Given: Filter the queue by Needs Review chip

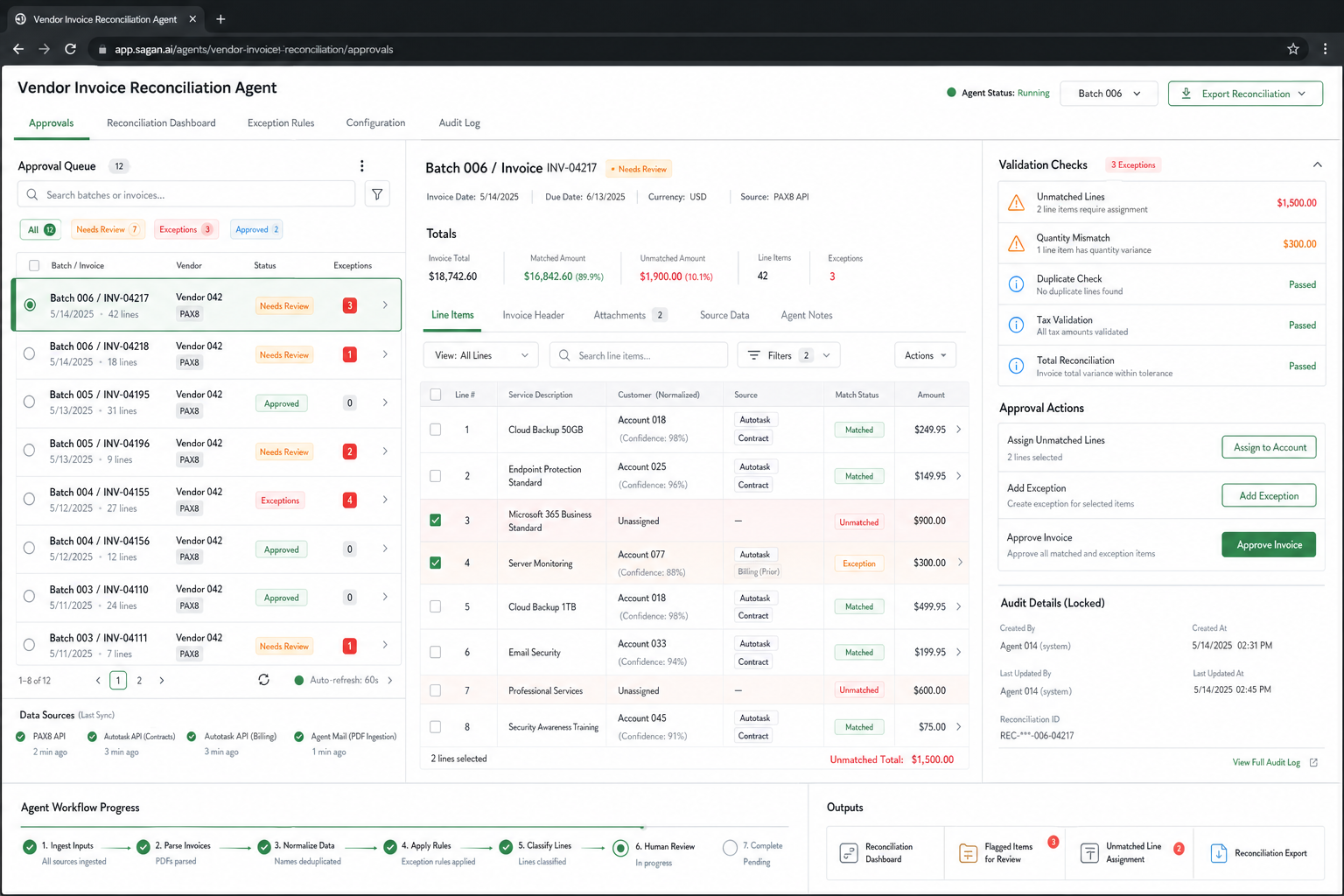Looking at the screenshot, I should pyautogui.click(x=108, y=229).
